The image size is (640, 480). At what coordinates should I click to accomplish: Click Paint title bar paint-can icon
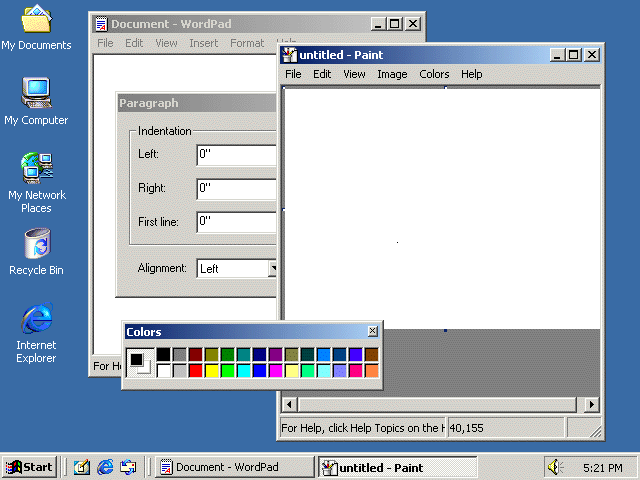tap(290, 55)
